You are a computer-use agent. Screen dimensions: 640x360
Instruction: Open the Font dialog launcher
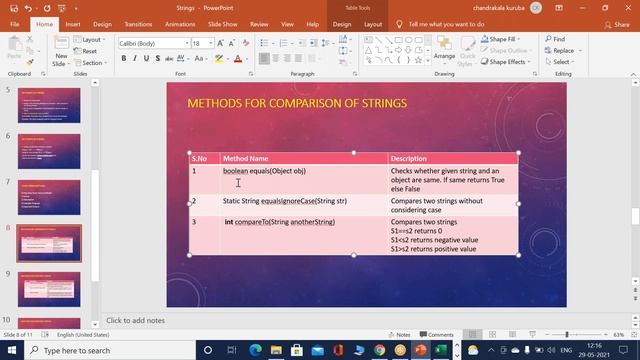click(x=251, y=74)
